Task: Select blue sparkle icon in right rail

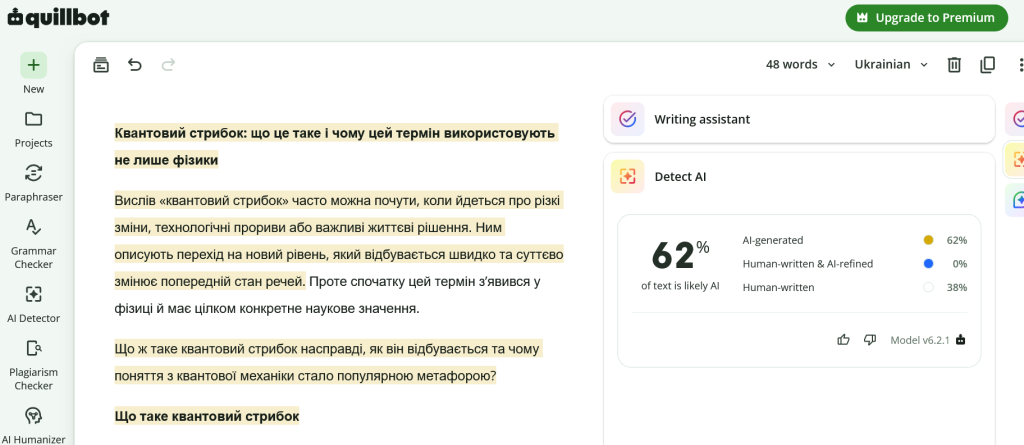Action: click(x=1016, y=201)
